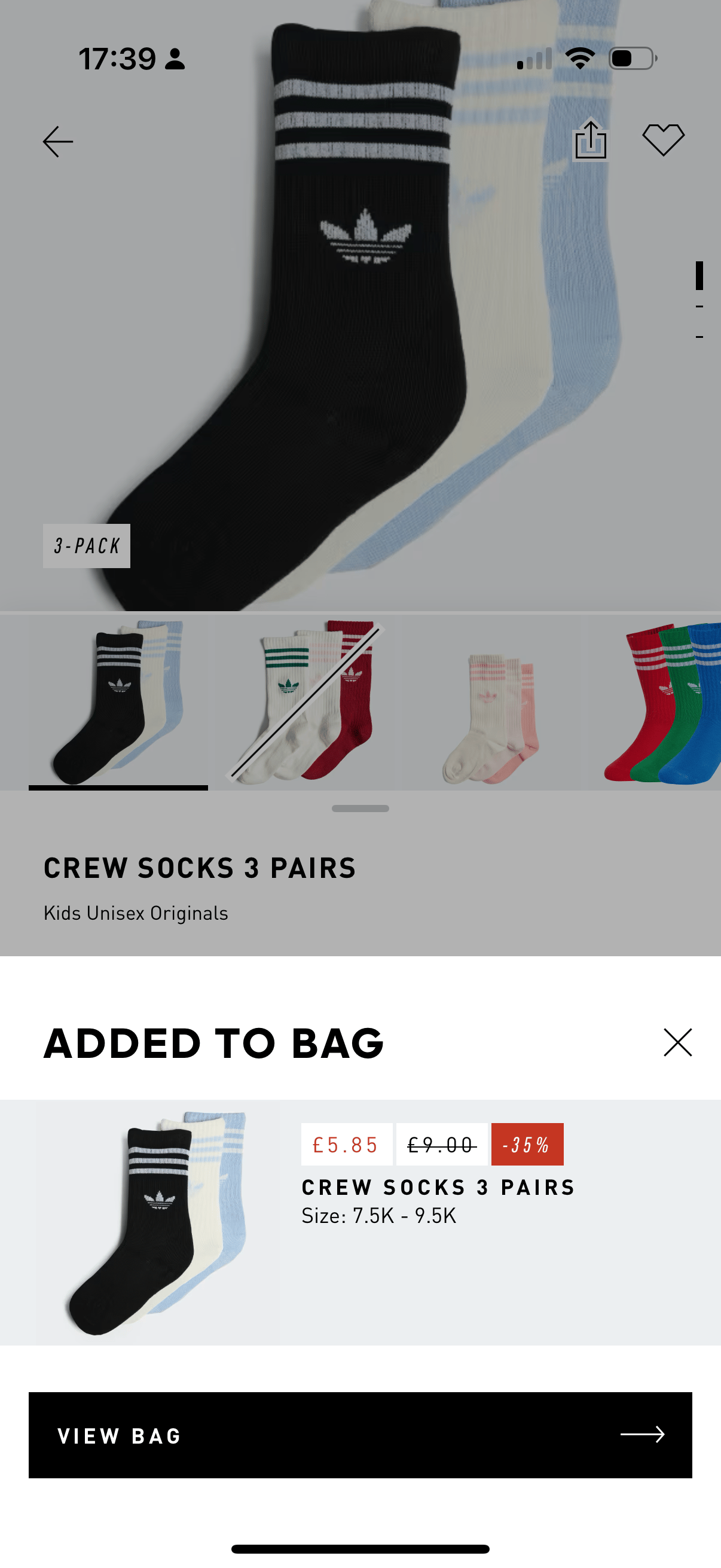Screen dimensions: 721x1568
Task: Tap the carousel page indicator on the right edge
Action: pos(699,300)
